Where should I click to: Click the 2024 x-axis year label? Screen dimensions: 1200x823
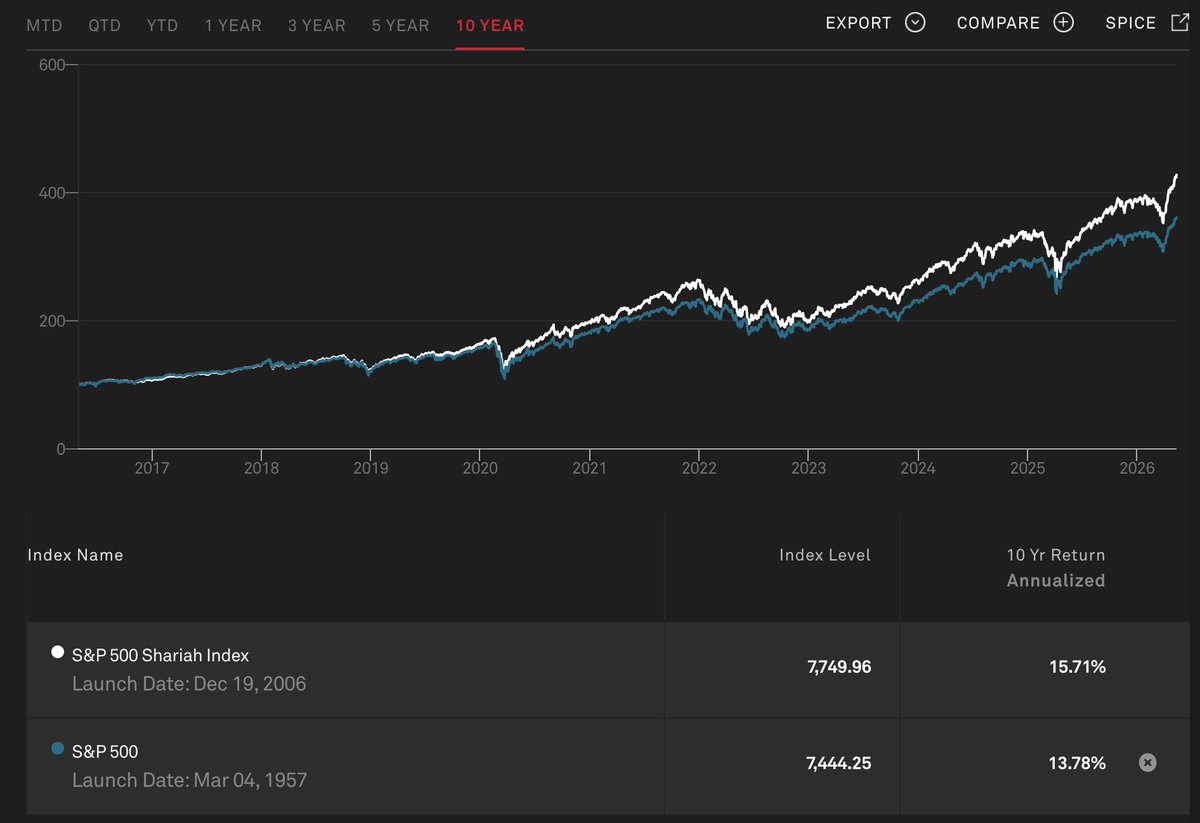(918, 468)
